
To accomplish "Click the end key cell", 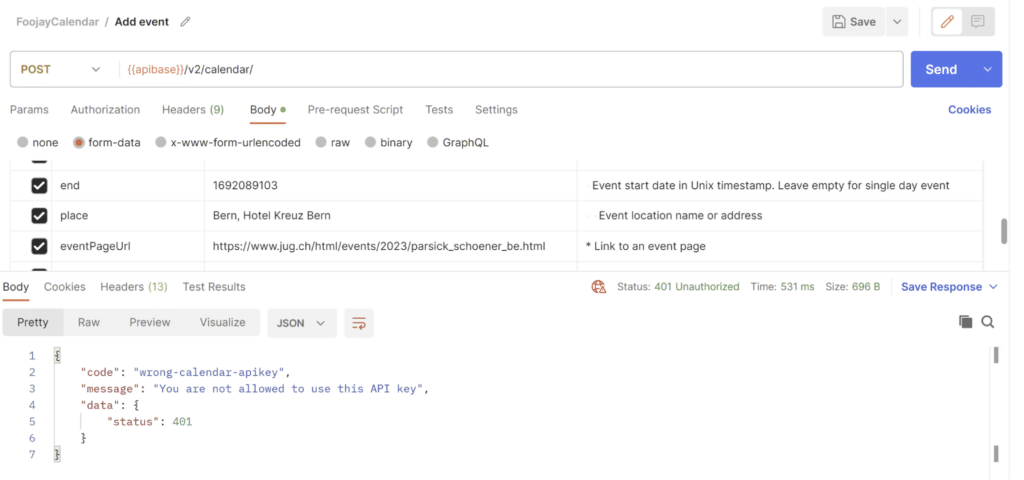I will coord(128,185).
